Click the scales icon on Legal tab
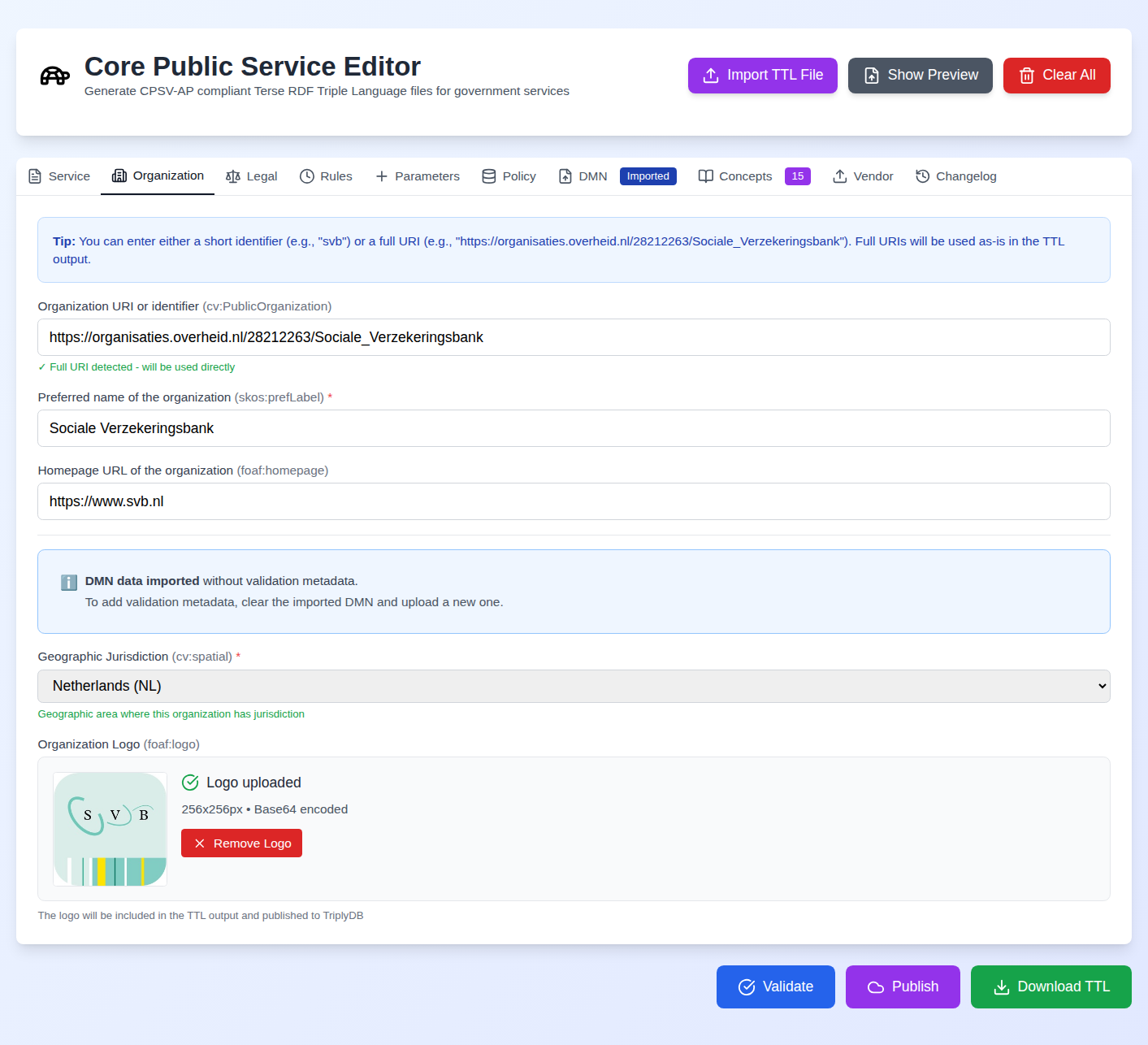Viewport: 1148px width, 1045px height. 233,176
